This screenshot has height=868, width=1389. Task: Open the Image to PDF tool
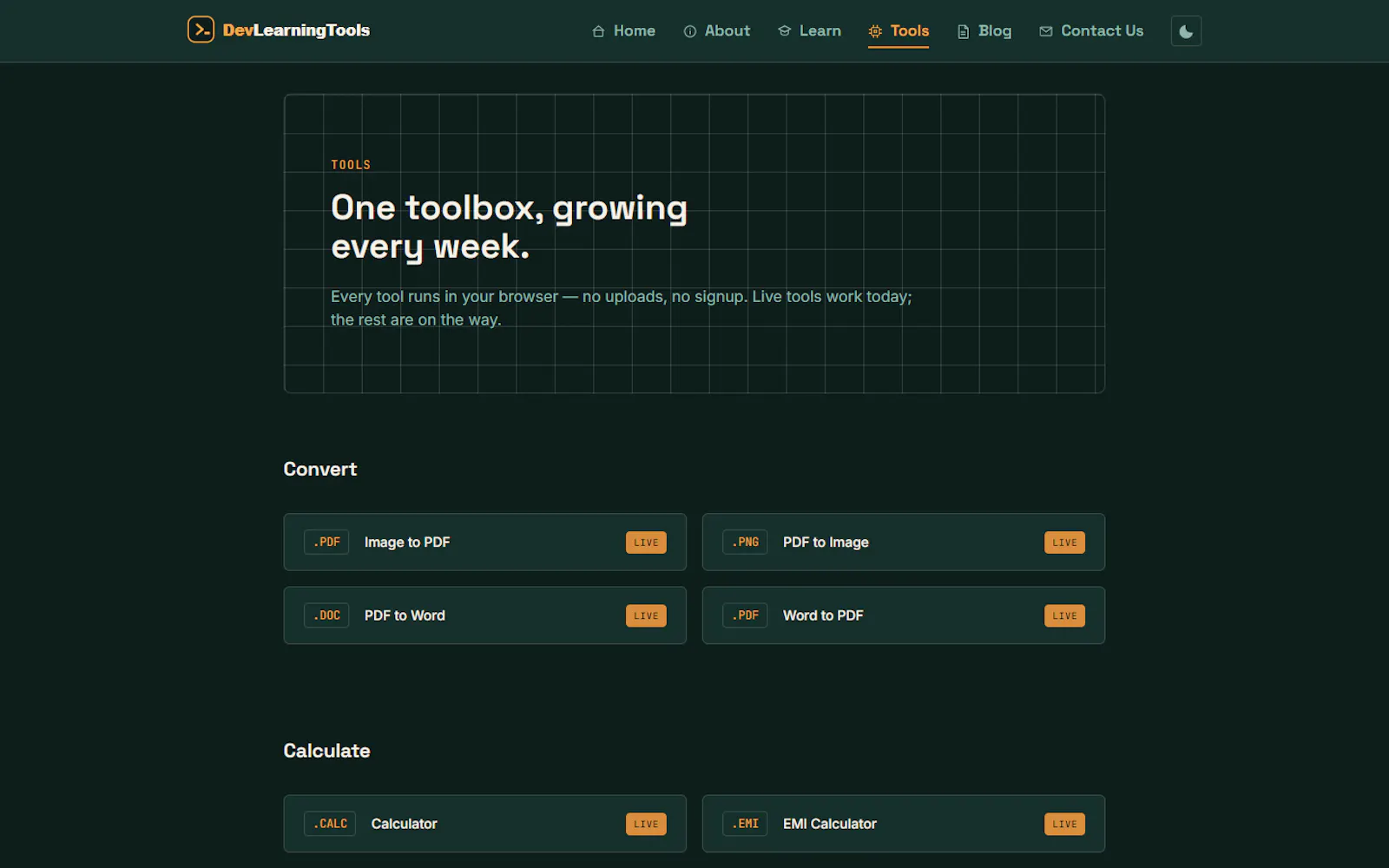pos(484,542)
